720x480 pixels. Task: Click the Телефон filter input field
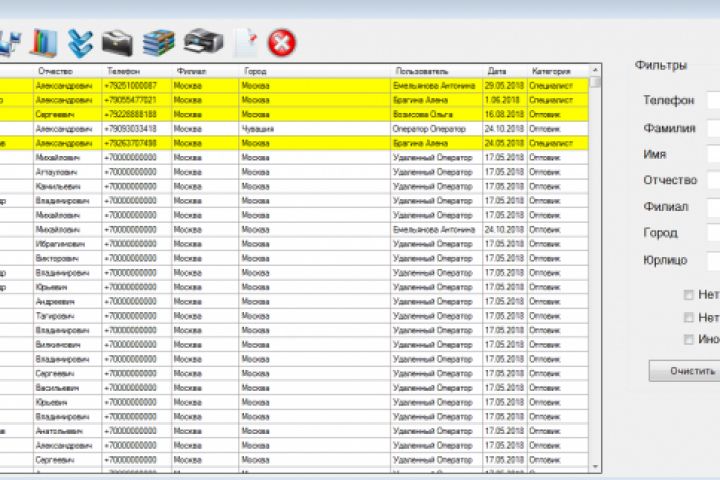tap(713, 100)
